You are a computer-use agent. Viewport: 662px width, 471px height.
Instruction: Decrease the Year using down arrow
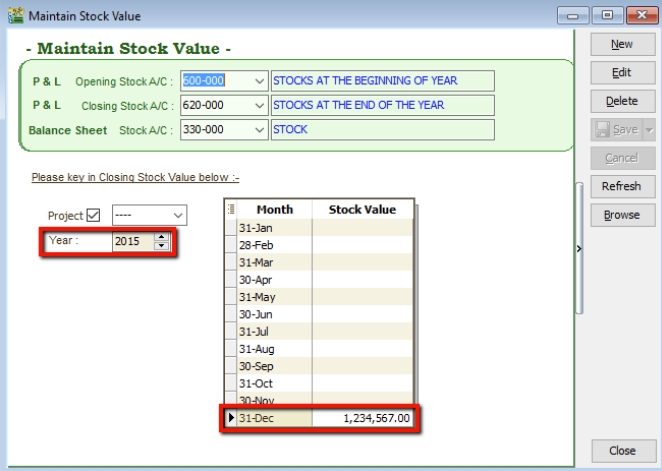coord(161,246)
